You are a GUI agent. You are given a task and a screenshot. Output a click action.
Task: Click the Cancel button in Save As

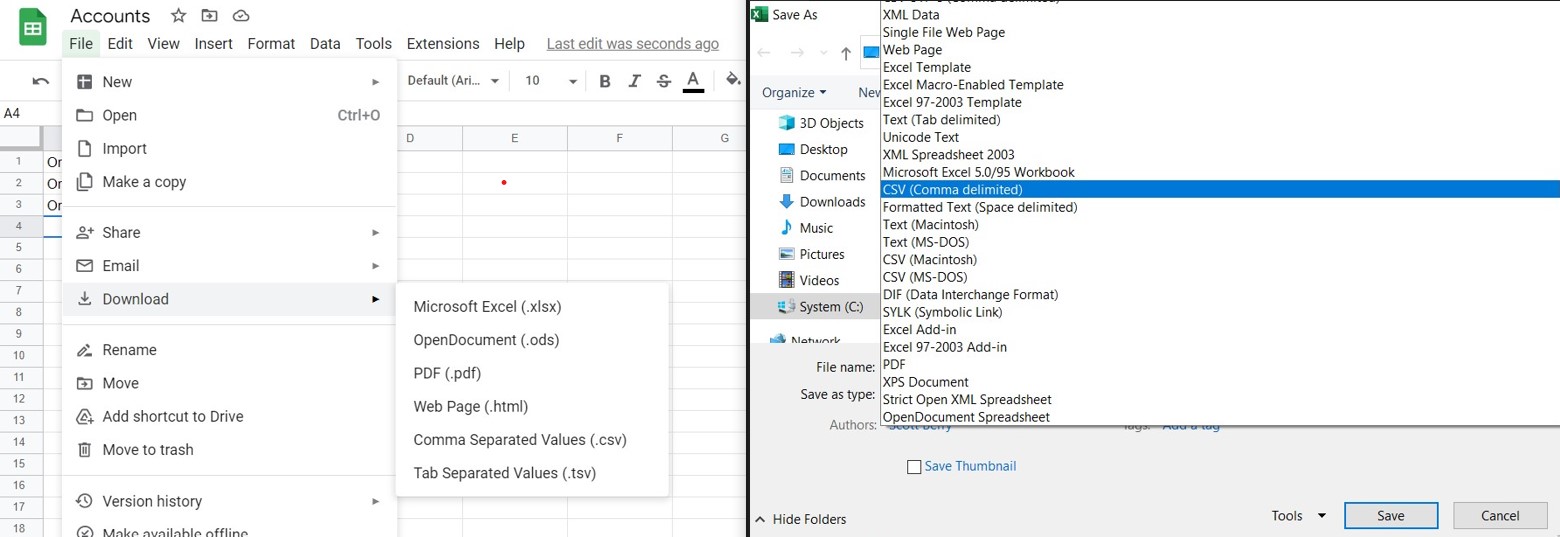[1500, 516]
